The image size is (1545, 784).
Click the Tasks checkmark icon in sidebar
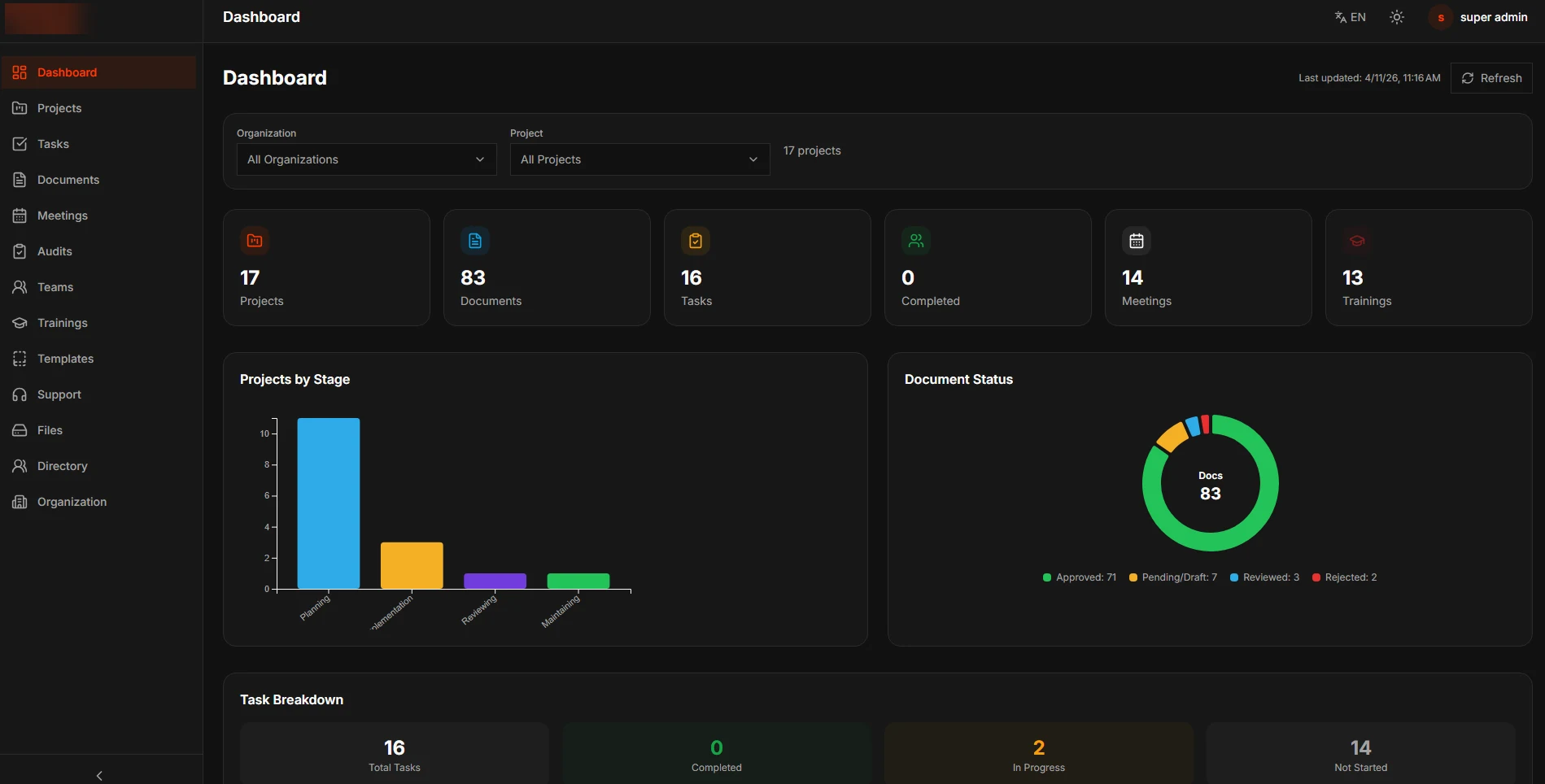(20, 144)
